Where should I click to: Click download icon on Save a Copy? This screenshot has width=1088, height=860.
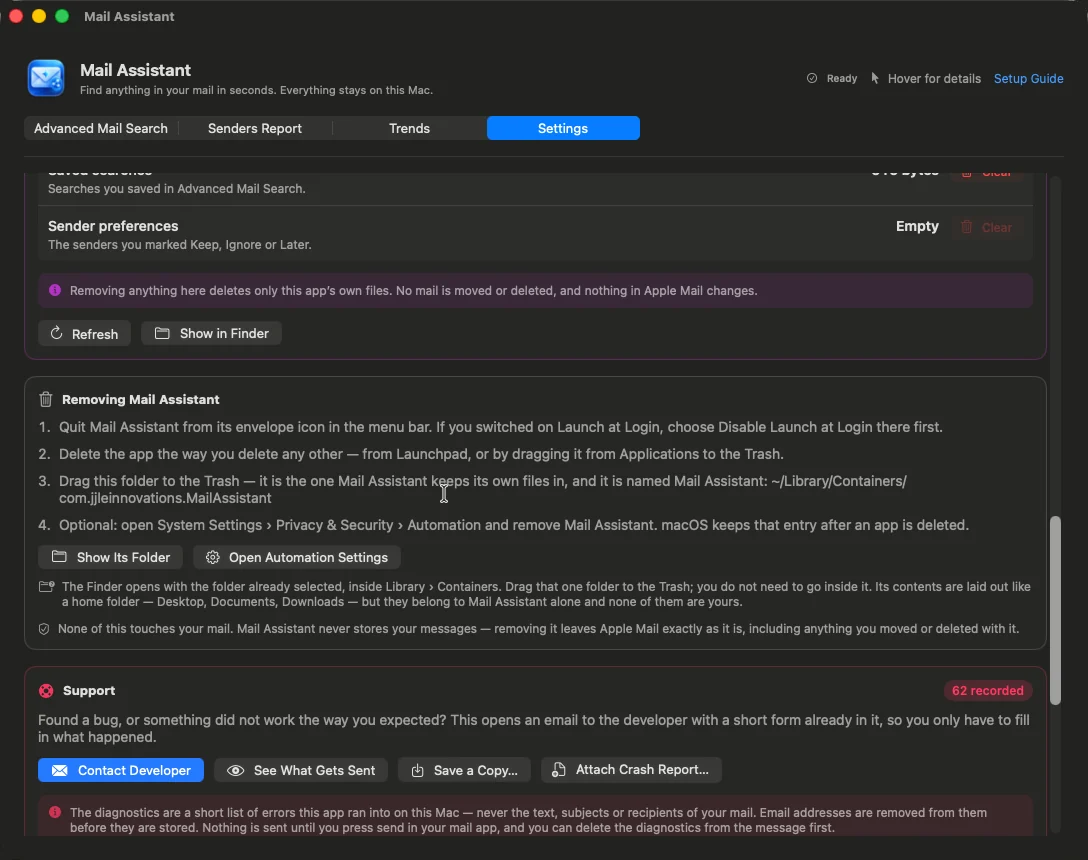click(x=418, y=770)
